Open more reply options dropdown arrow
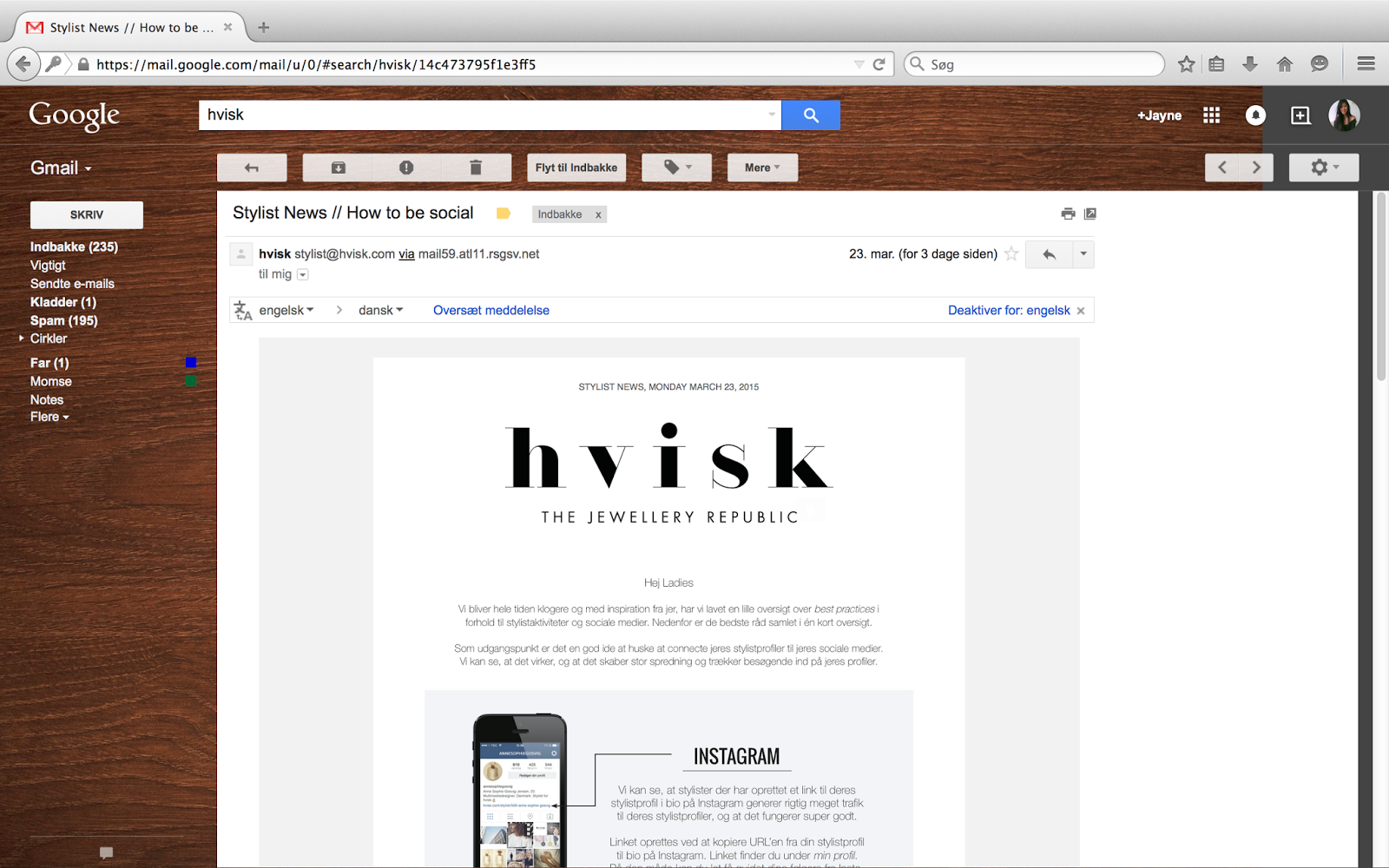This screenshot has width=1389, height=868. [1083, 254]
